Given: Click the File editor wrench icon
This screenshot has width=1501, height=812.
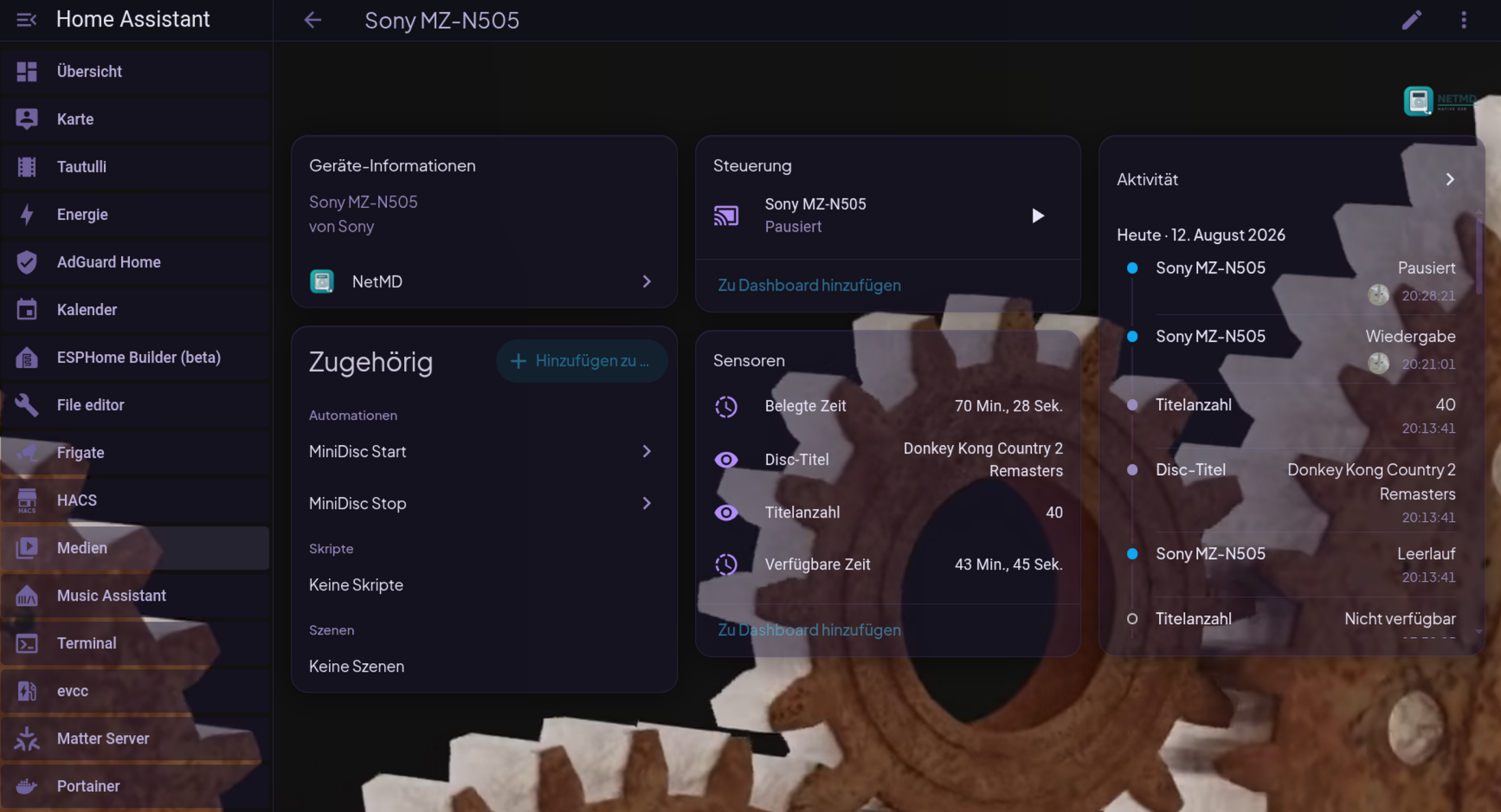Looking at the screenshot, I should [27, 405].
